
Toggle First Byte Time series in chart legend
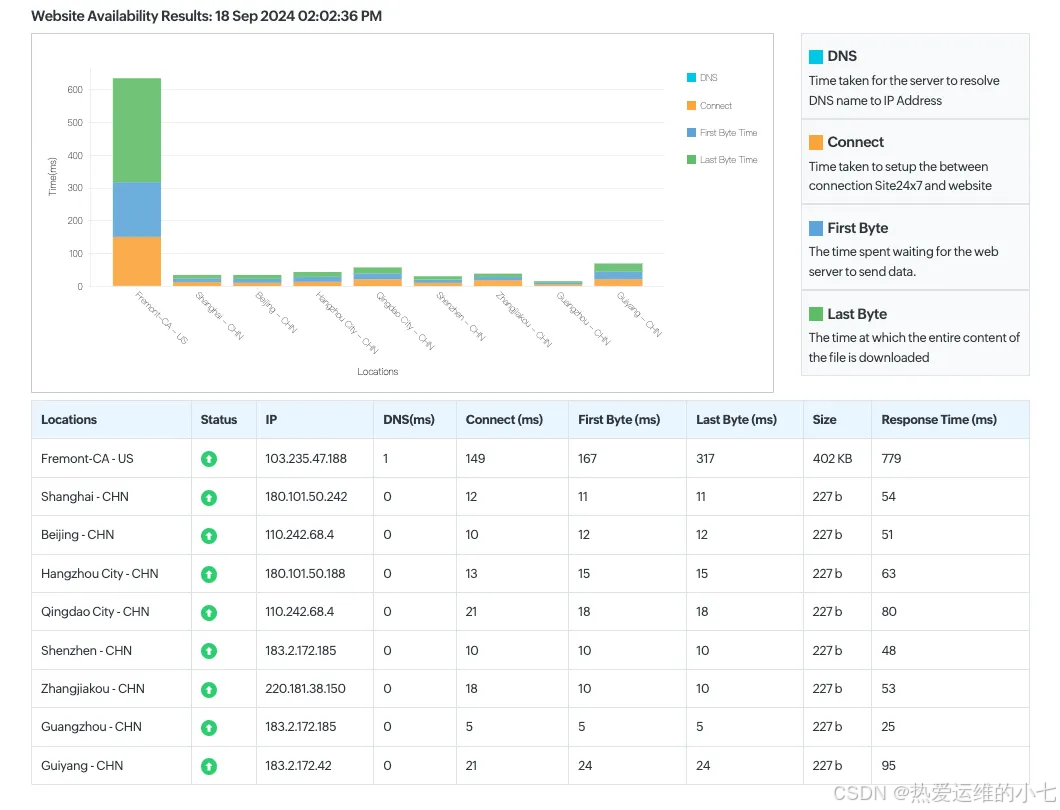(722, 133)
